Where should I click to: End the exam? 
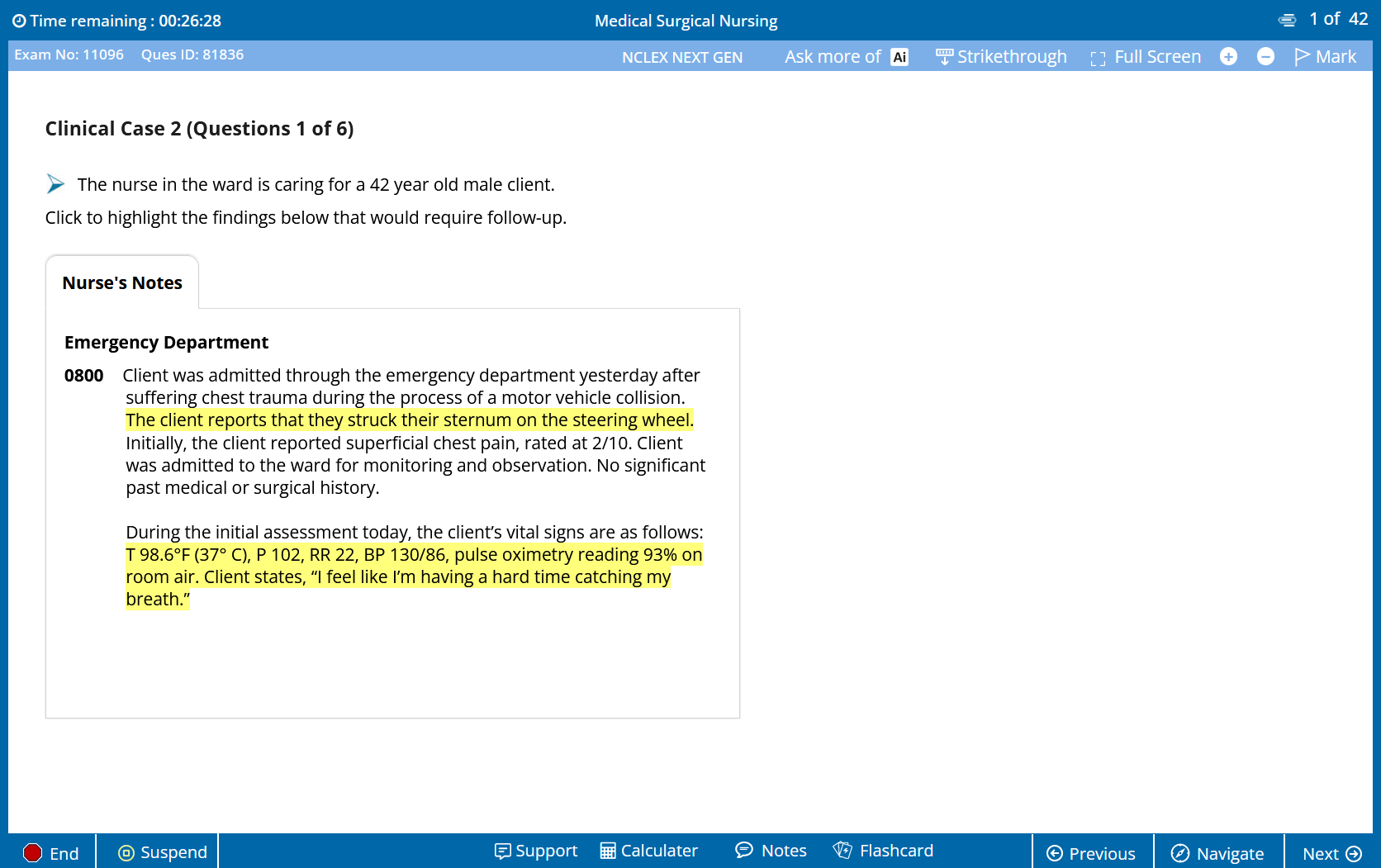click(50, 853)
